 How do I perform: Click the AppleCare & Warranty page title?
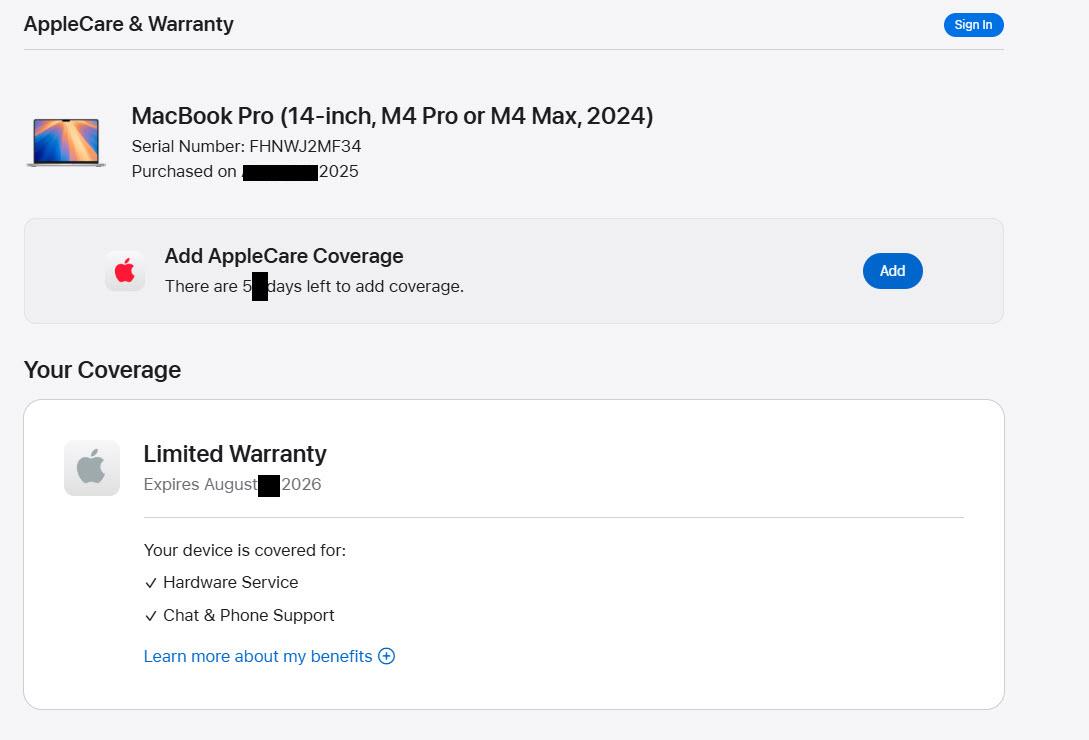point(128,24)
